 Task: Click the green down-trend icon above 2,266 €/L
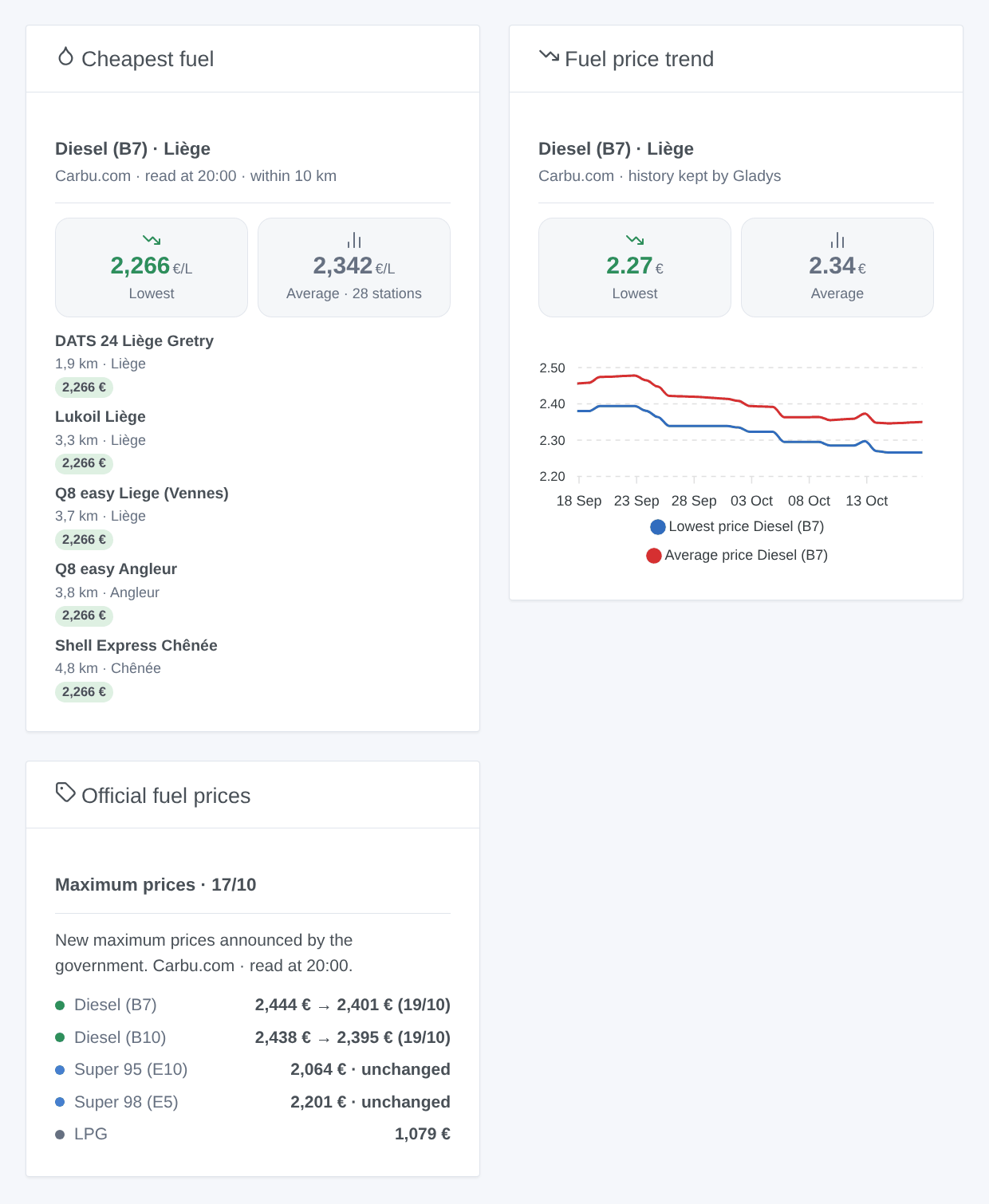click(152, 239)
